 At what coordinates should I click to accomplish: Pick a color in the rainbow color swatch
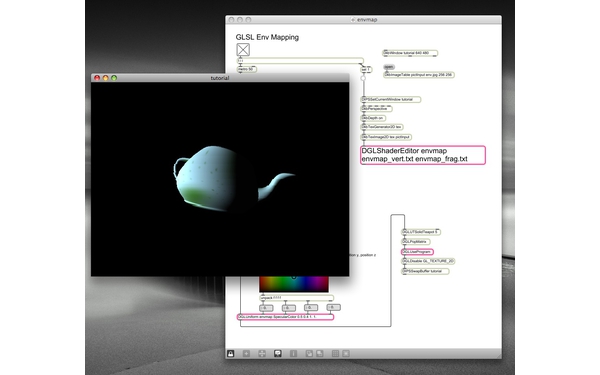[x=294, y=284]
